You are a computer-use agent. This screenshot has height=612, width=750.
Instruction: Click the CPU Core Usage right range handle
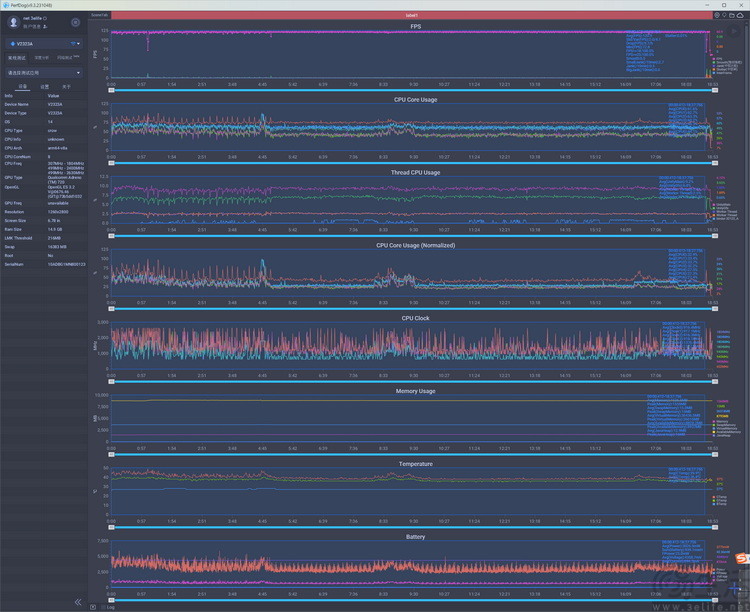point(715,163)
